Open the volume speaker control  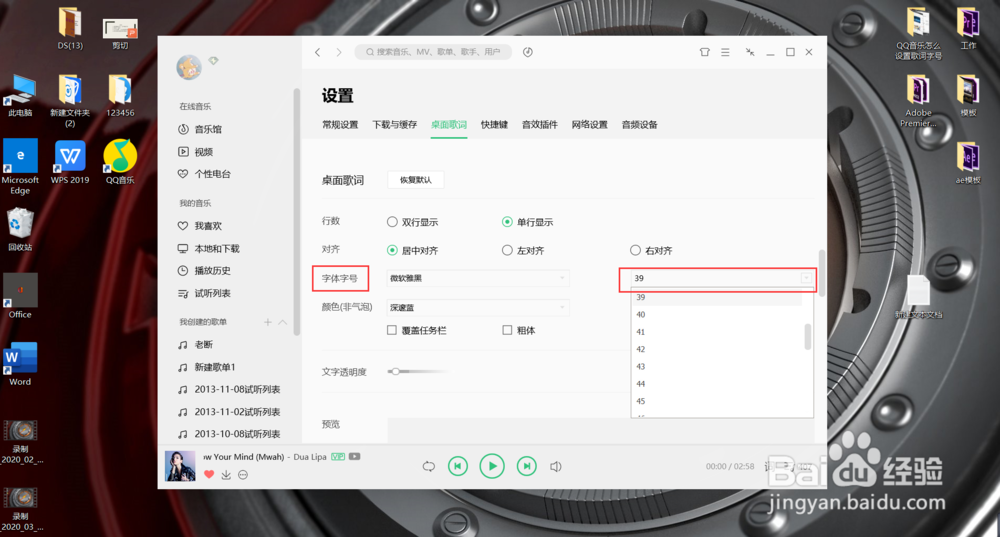[x=555, y=466]
